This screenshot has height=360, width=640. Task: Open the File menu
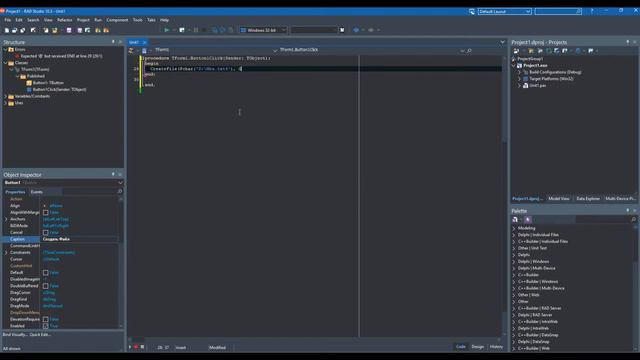pos(8,20)
